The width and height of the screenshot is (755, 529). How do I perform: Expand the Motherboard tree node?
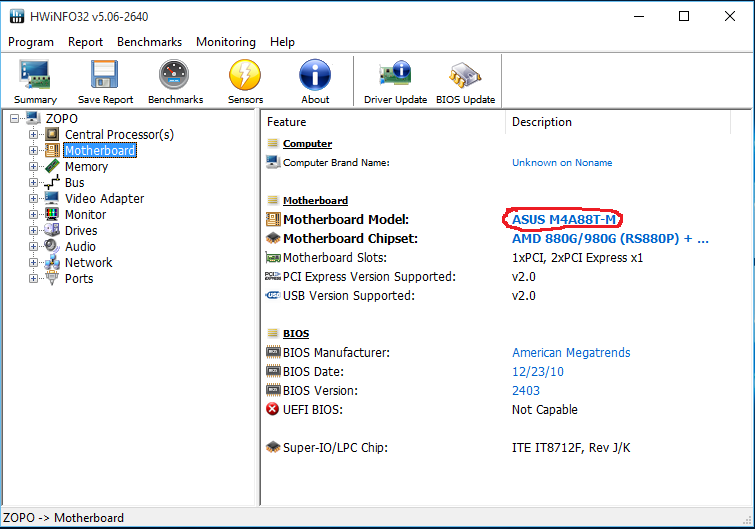click(33, 150)
